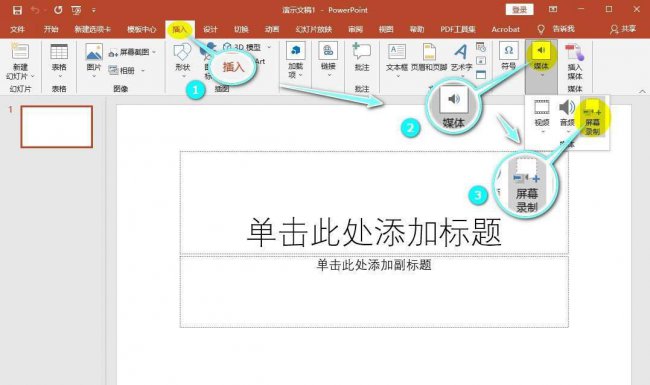Screen dimensions: 650x385
Task: Open ribbon display options in title bar
Action: click(x=553, y=9)
